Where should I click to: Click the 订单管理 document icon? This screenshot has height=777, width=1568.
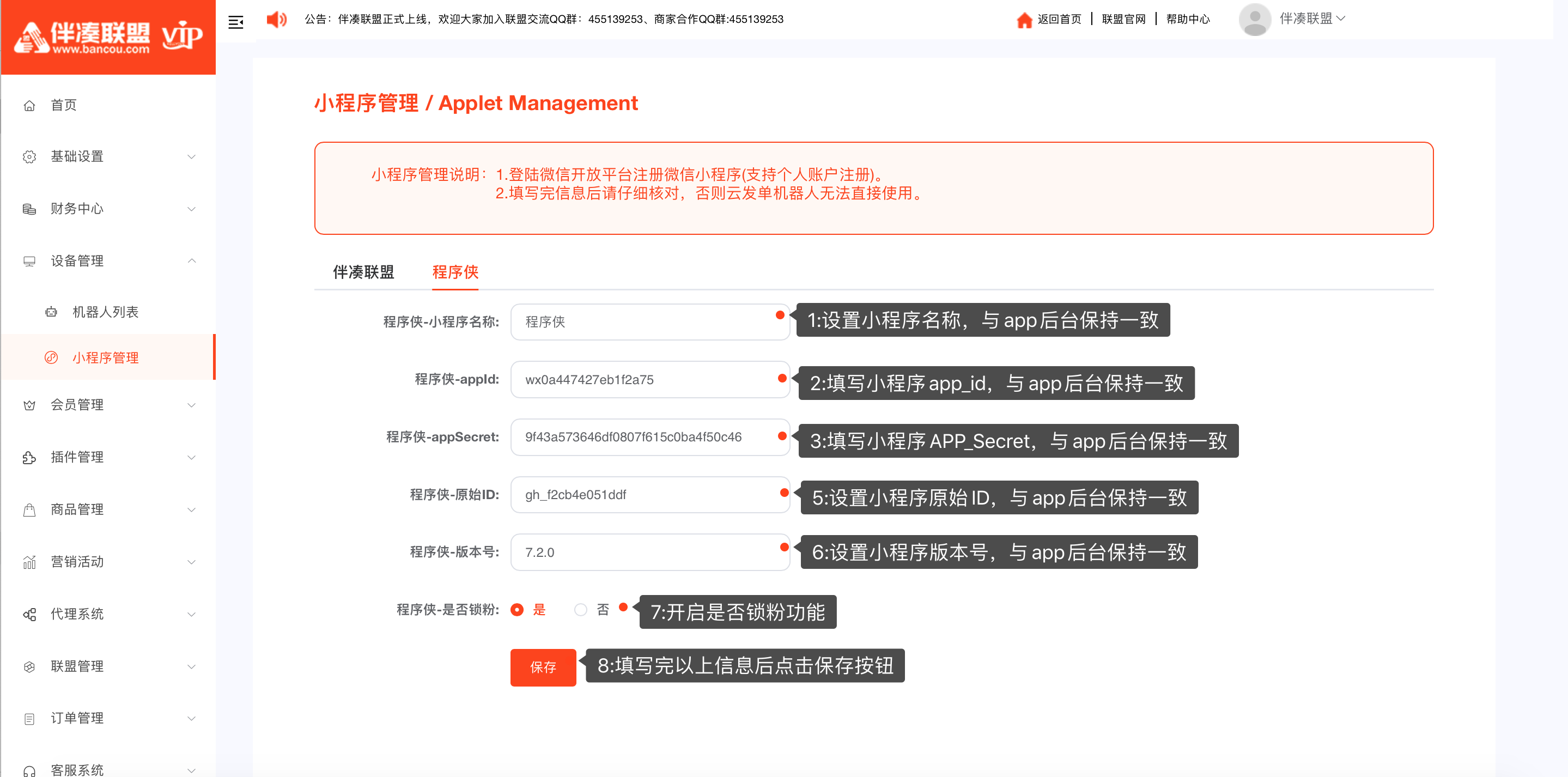29,719
